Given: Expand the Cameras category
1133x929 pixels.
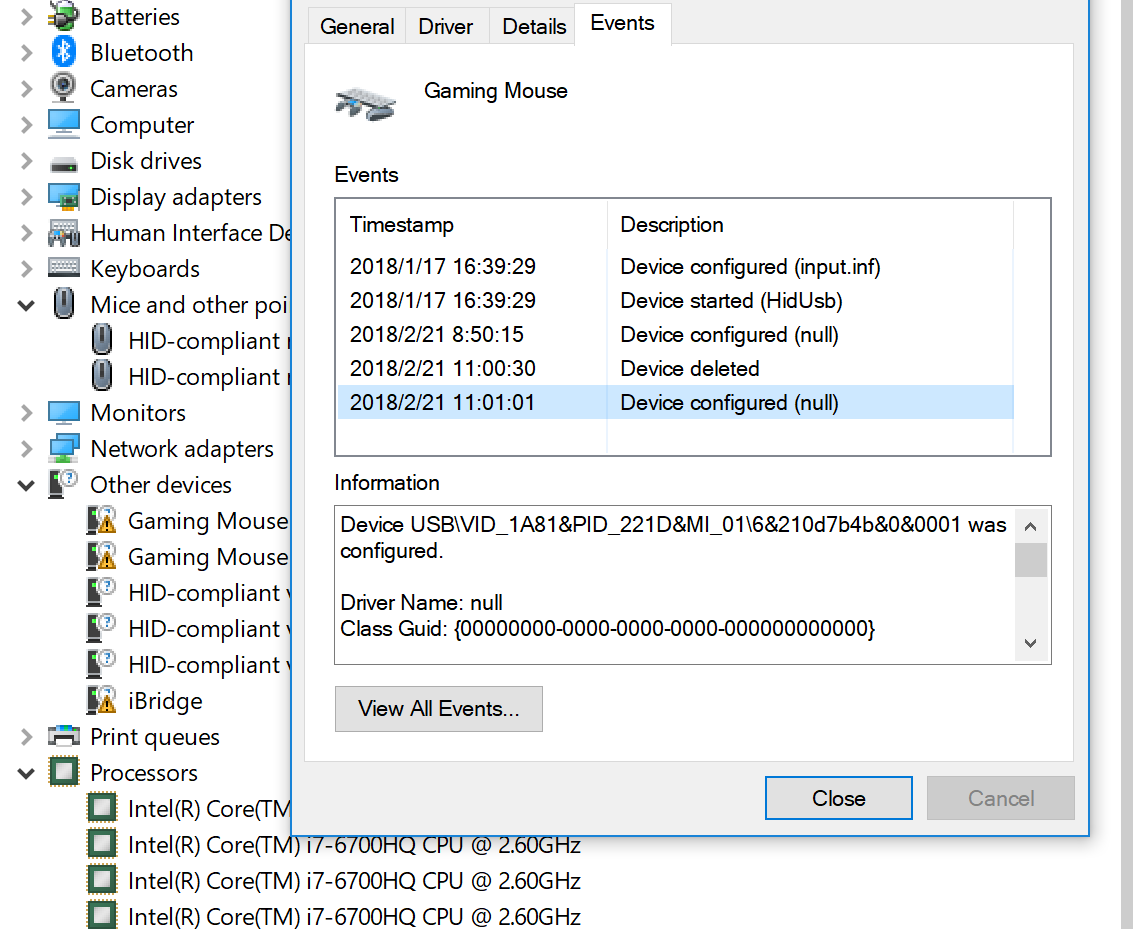Looking at the screenshot, I should click(x=26, y=89).
